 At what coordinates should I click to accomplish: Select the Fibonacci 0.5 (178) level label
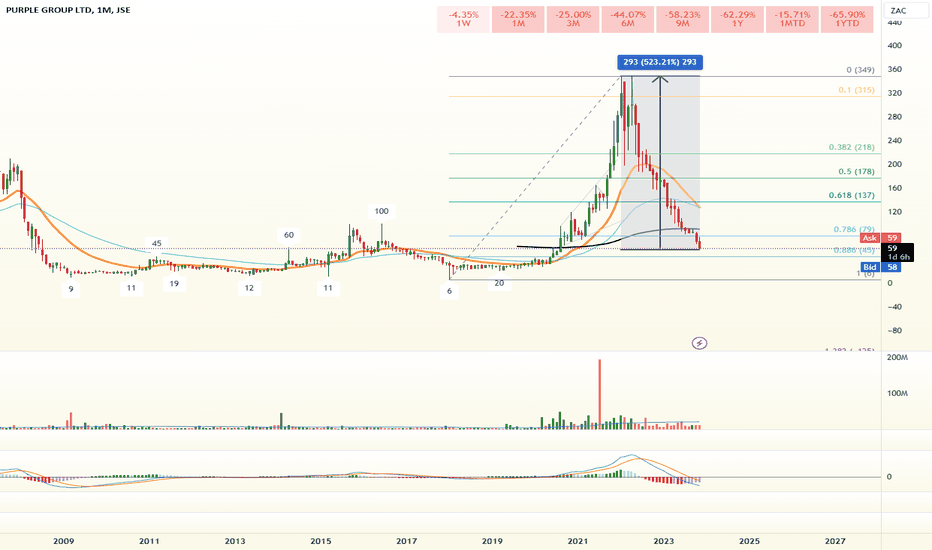click(x=856, y=172)
